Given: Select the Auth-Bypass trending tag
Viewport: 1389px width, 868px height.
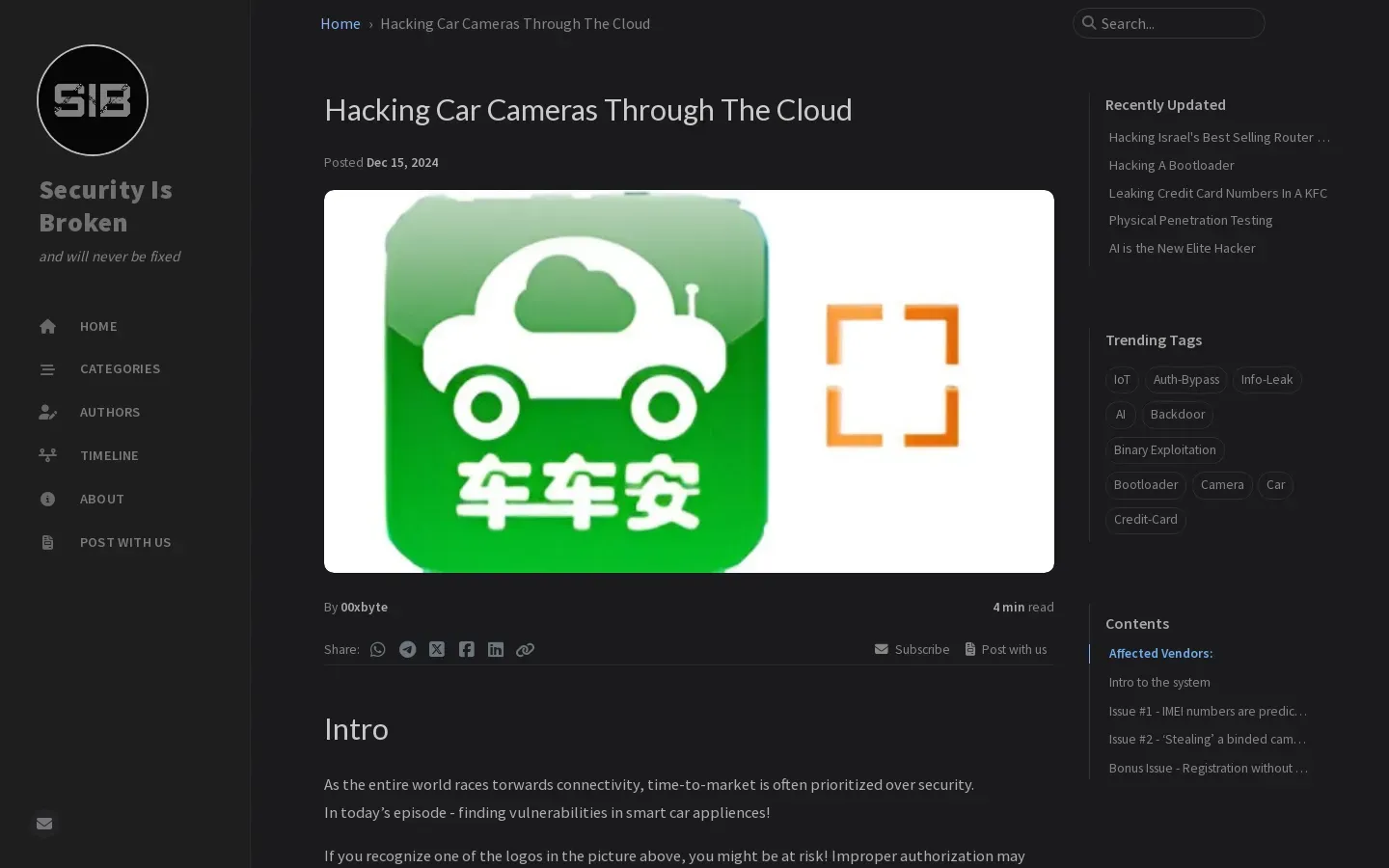Looking at the screenshot, I should click(1185, 380).
